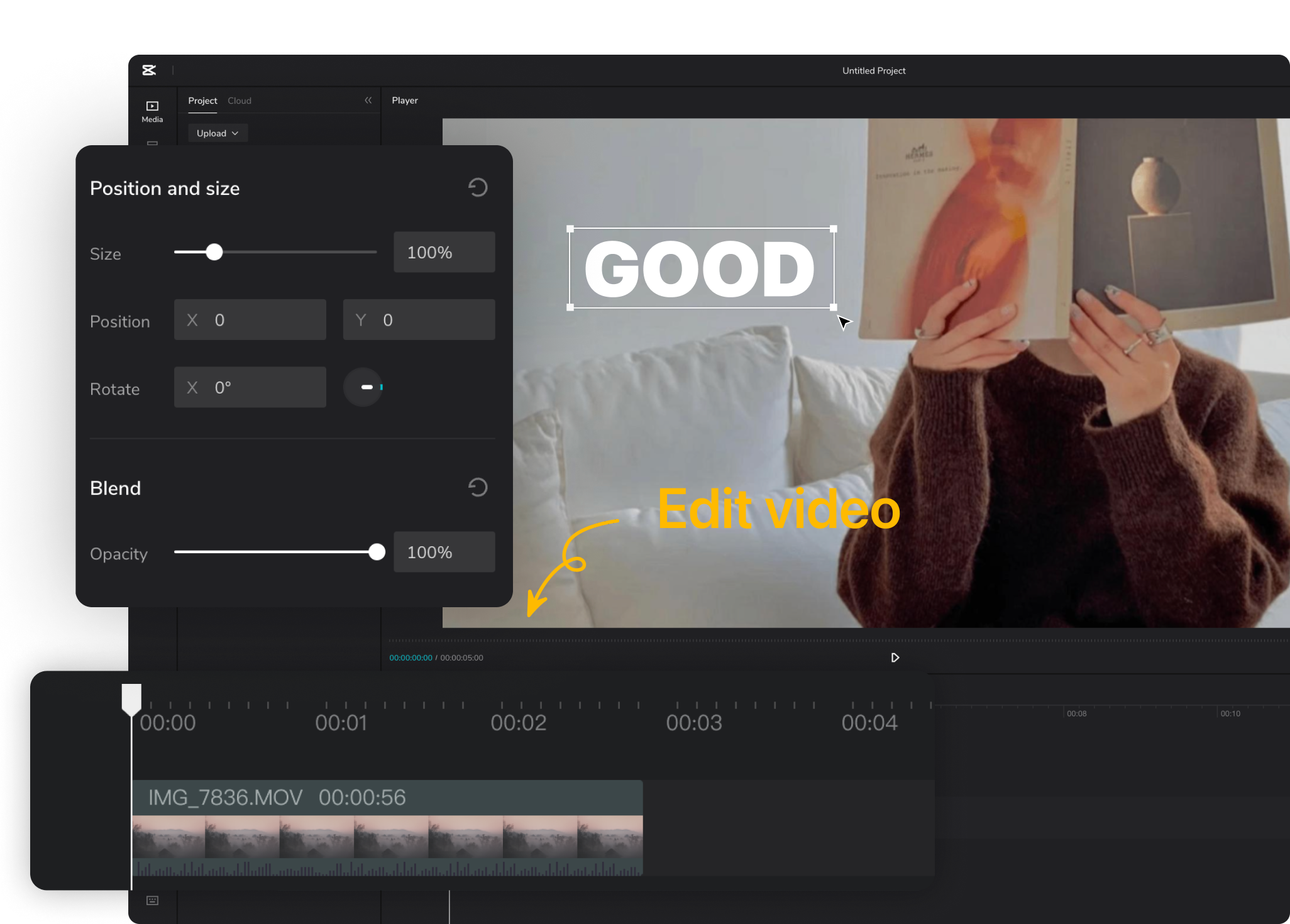Open the Upload dropdown menu
Viewport: 1290px width, 924px height.
[x=217, y=133]
